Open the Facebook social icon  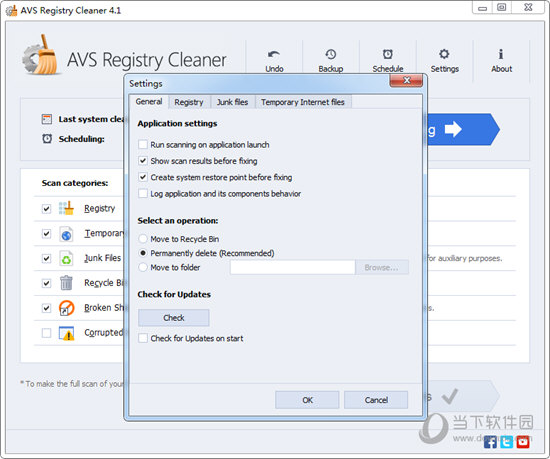pos(490,442)
